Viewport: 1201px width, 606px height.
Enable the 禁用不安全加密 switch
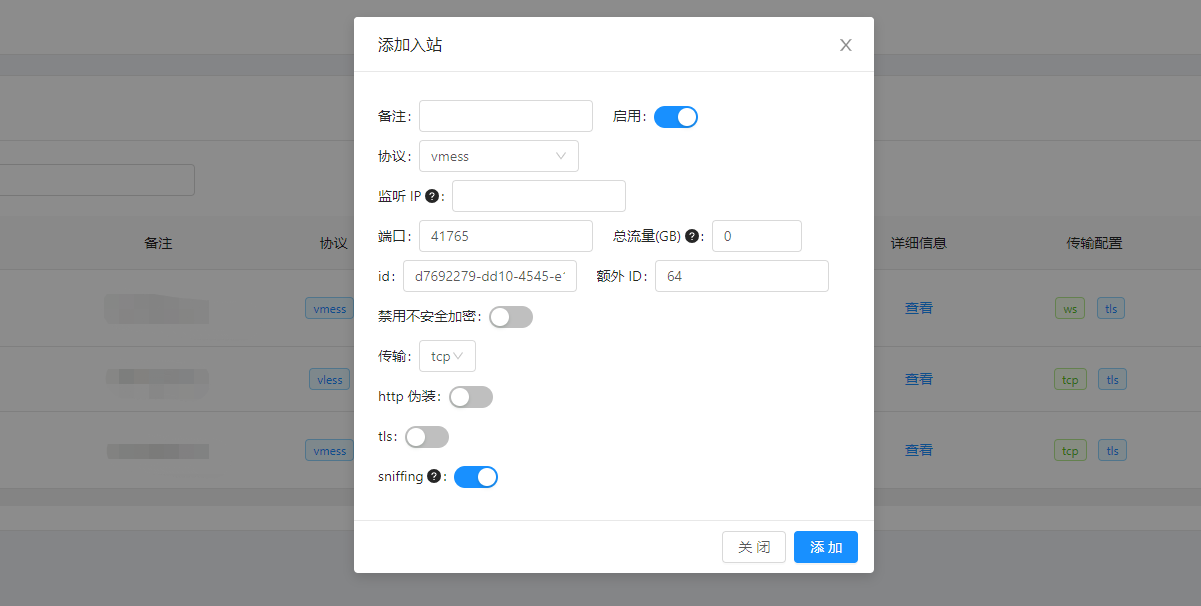[x=510, y=316]
